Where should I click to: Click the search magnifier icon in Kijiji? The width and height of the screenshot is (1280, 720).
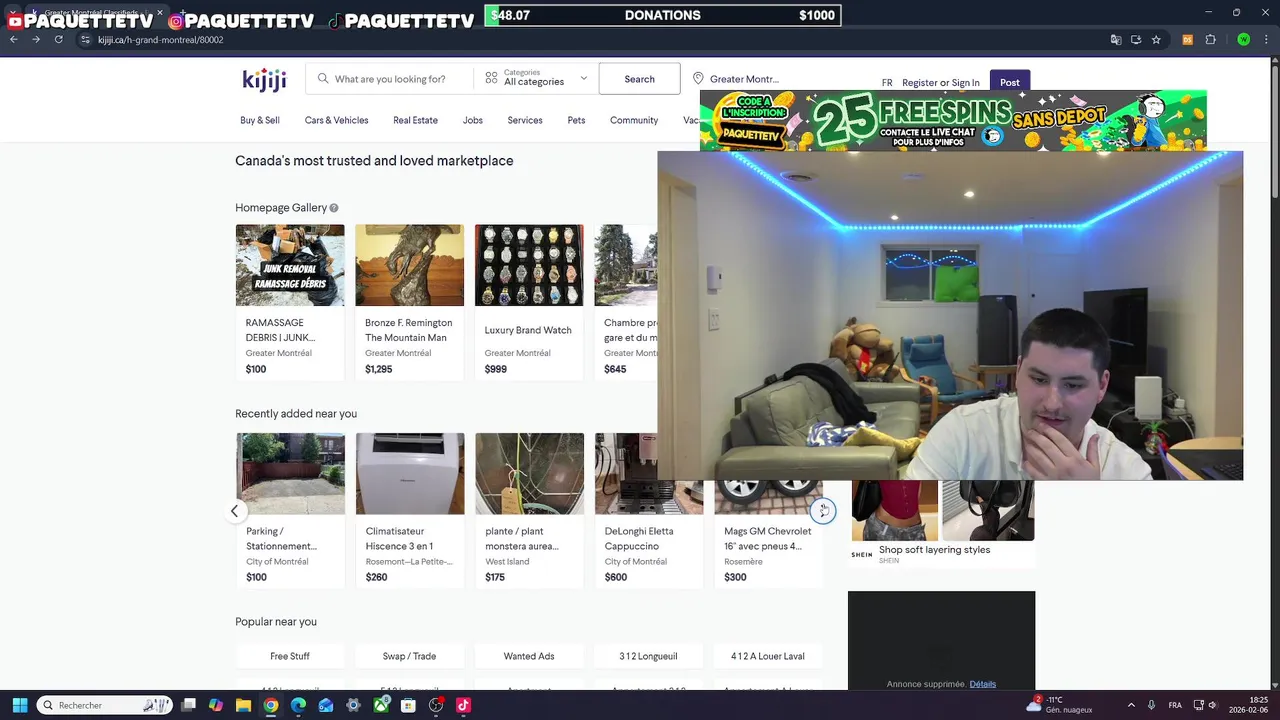point(323,79)
